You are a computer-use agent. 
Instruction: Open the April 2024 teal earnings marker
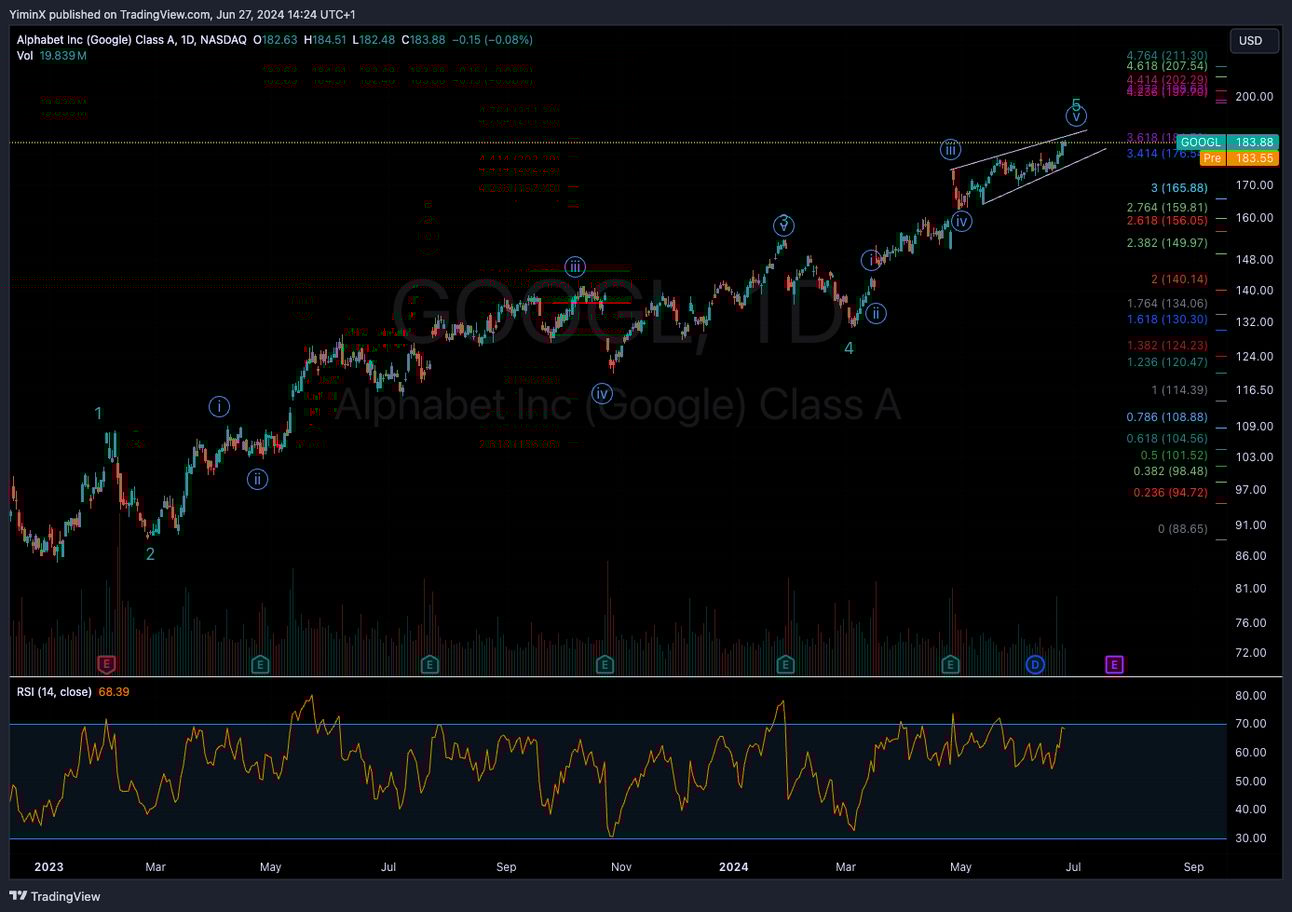(x=950, y=664)
